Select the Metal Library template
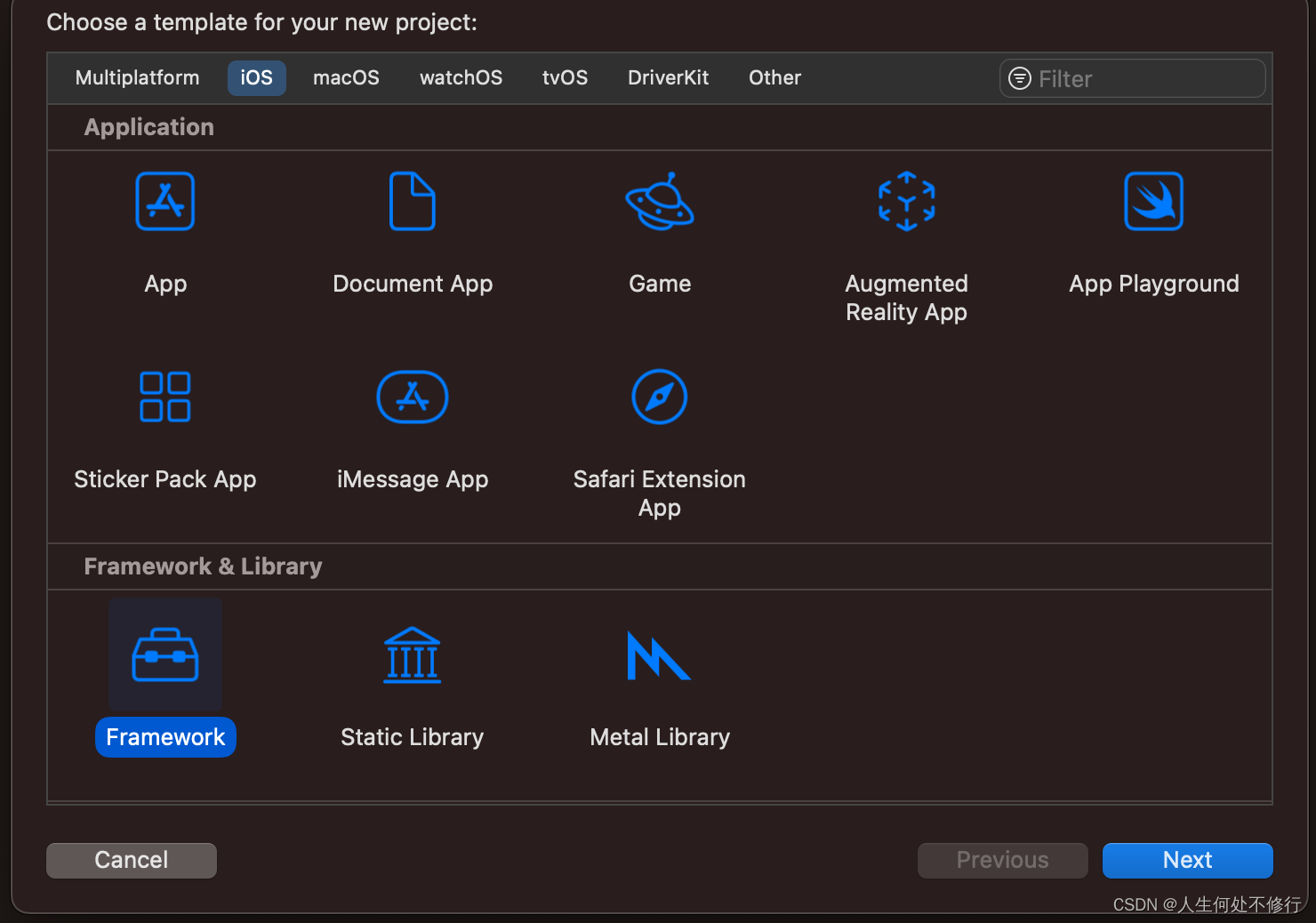Screen dimensions: 1316x923 click(659, 655)
